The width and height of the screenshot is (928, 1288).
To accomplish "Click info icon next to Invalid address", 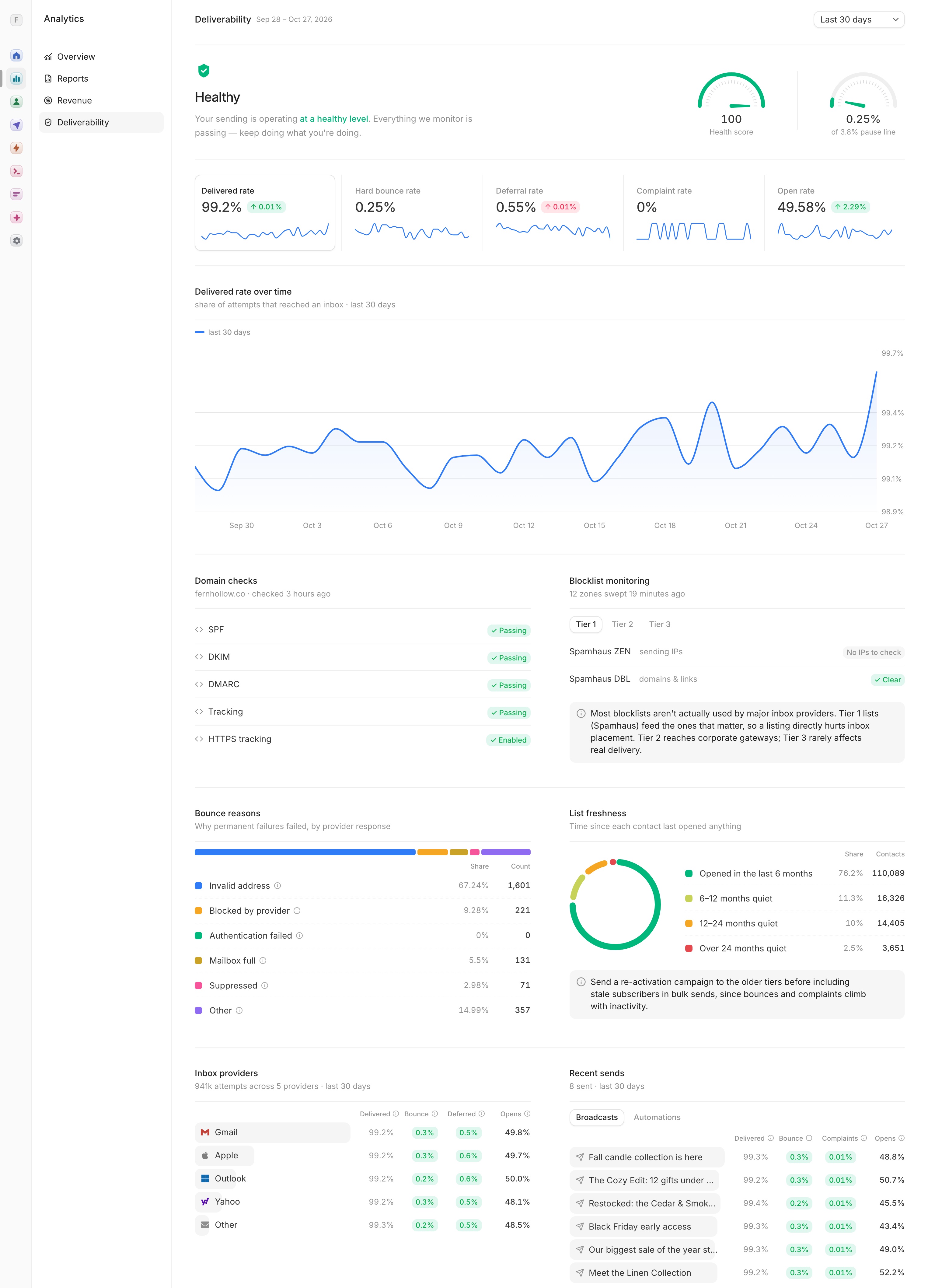I will click(x=277, y=886).
